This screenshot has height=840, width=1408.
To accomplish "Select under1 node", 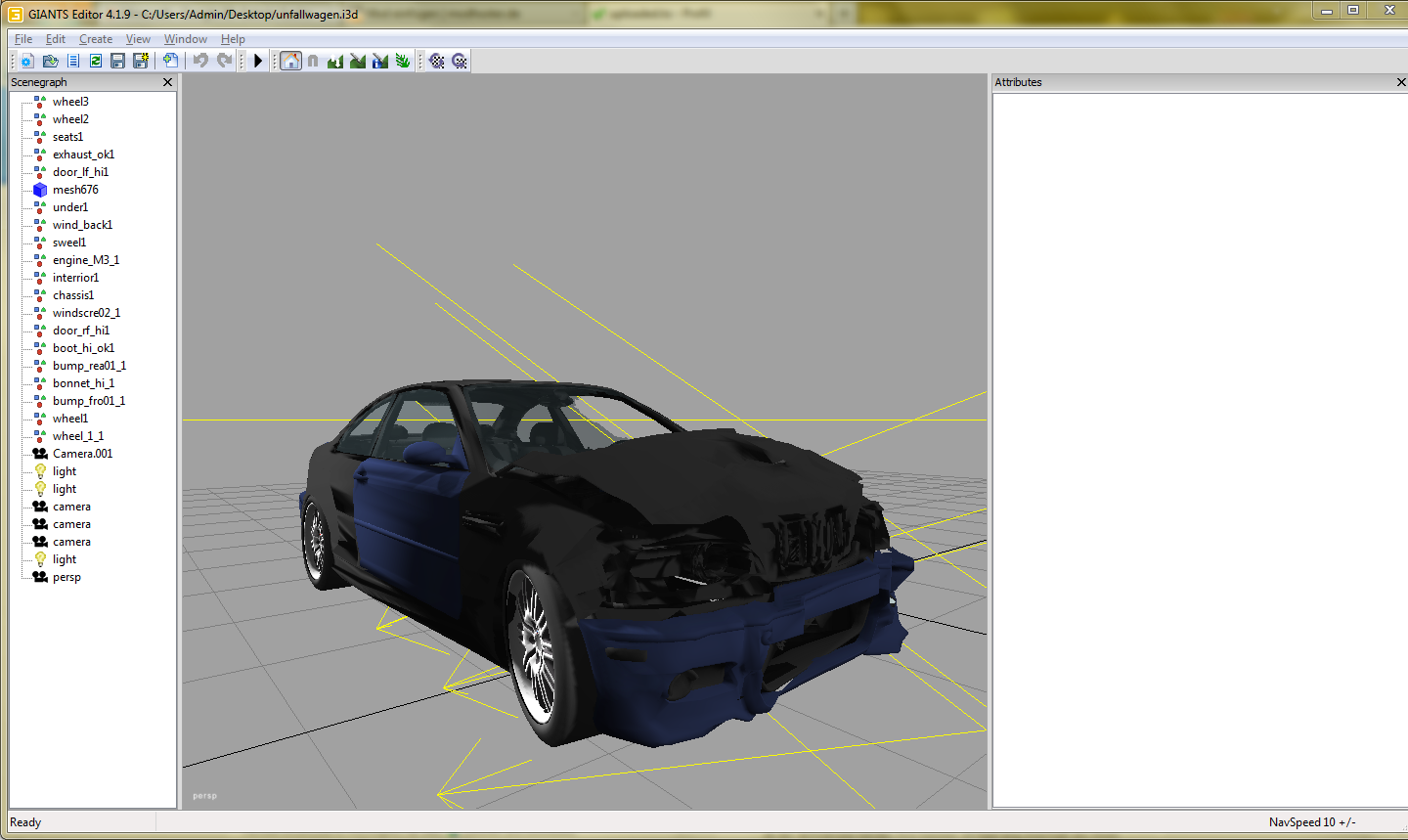I will tap(70, 207).
